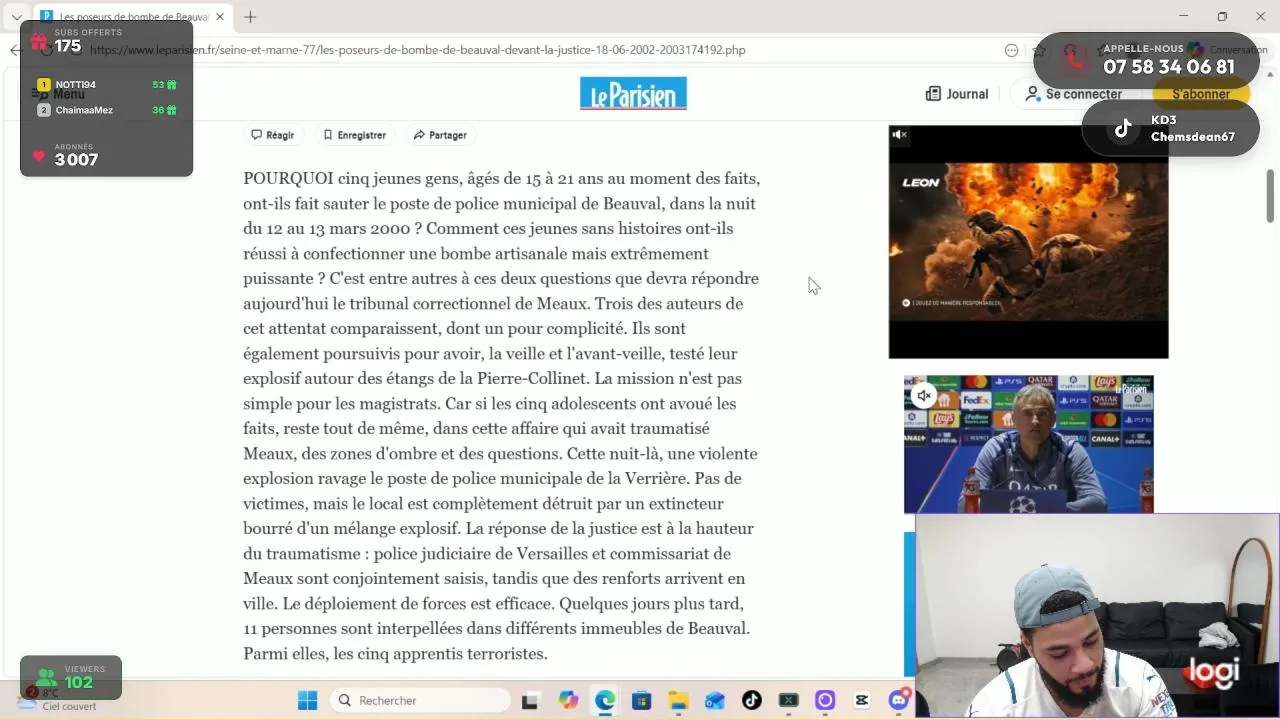1280x720 pixels.
Task: Click the Le Parisien logo
Action: pos(633,93)
